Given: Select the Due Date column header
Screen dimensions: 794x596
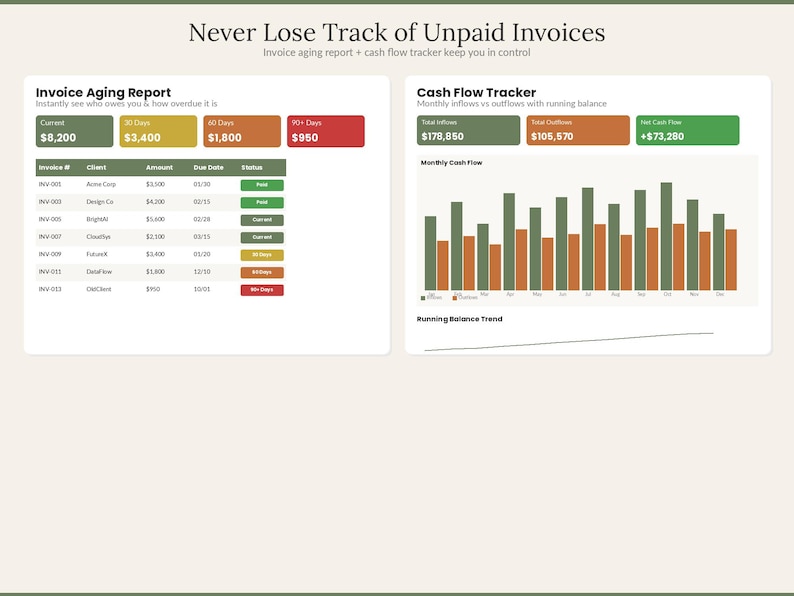Looking at the screenshot, I should (209, 168).
